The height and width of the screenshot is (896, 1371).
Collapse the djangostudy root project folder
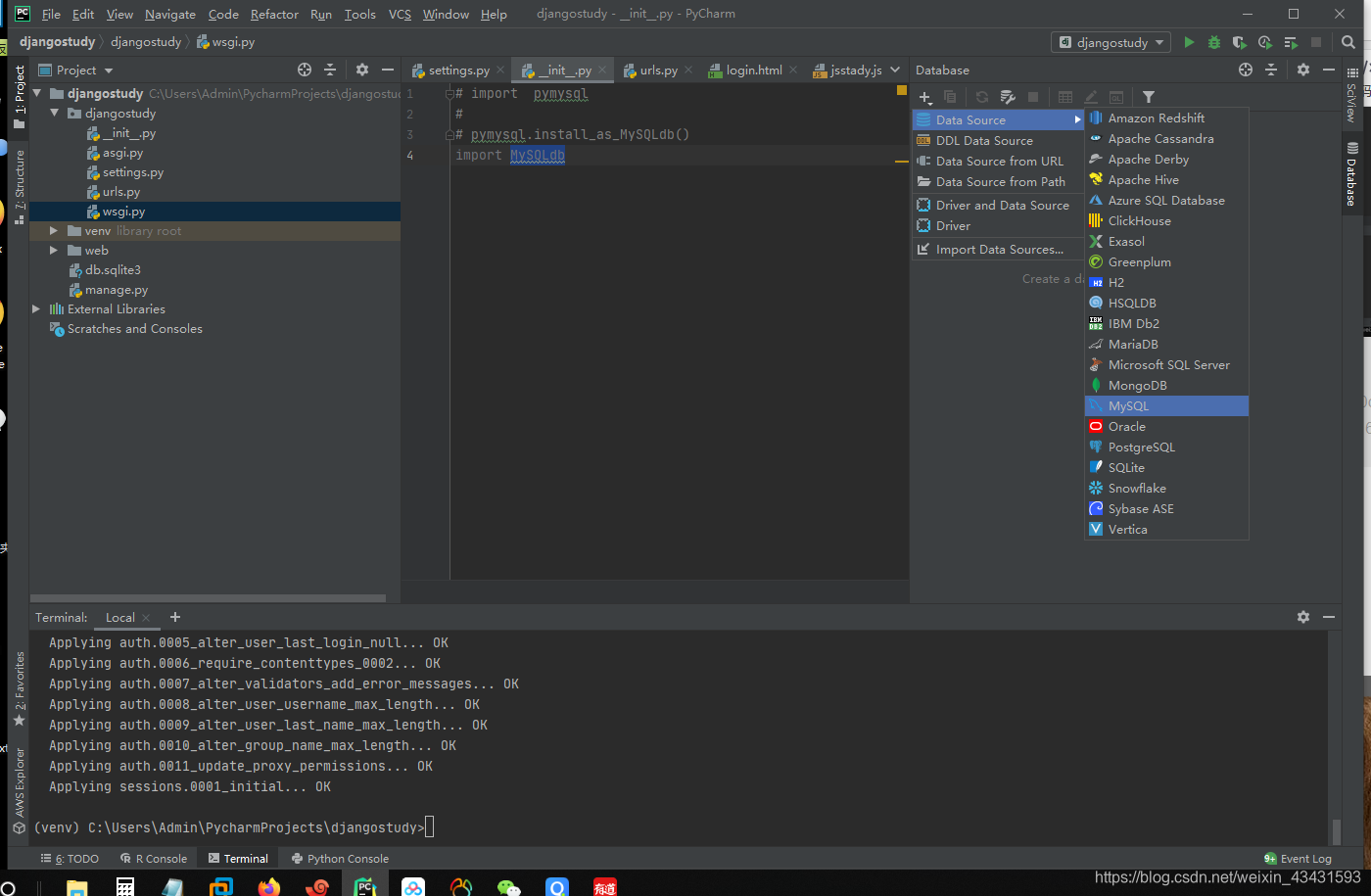click(x=37, y=94)
